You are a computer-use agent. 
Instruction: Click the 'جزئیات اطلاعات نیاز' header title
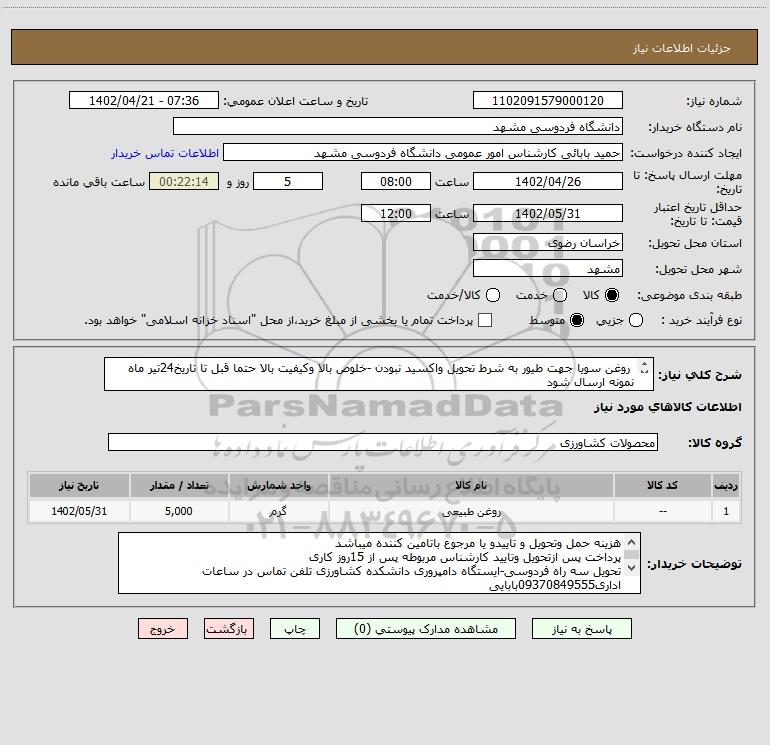coord(682,48)
